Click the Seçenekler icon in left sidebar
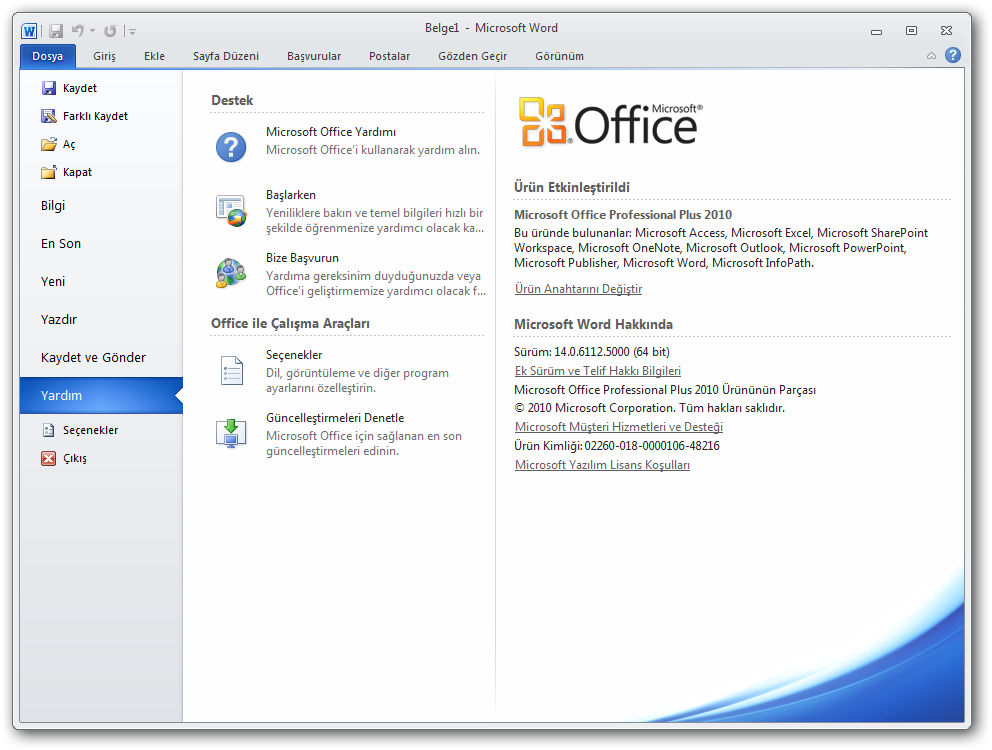 (49, 430)
